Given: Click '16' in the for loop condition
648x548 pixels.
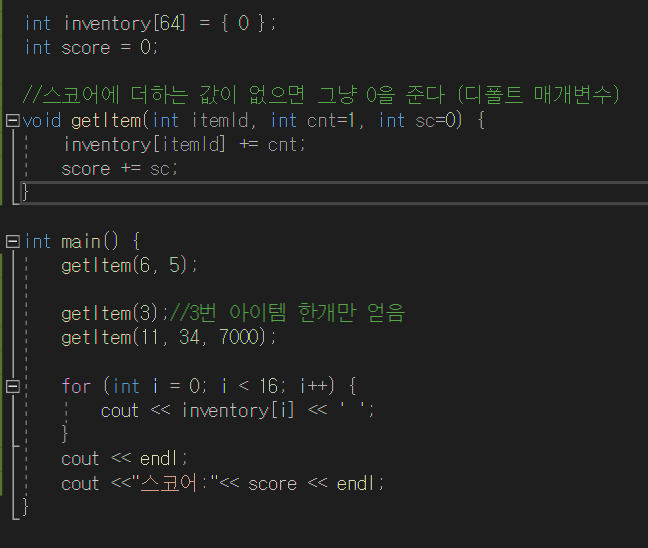Looking at the screenshot, I should [x=269, y=386].
